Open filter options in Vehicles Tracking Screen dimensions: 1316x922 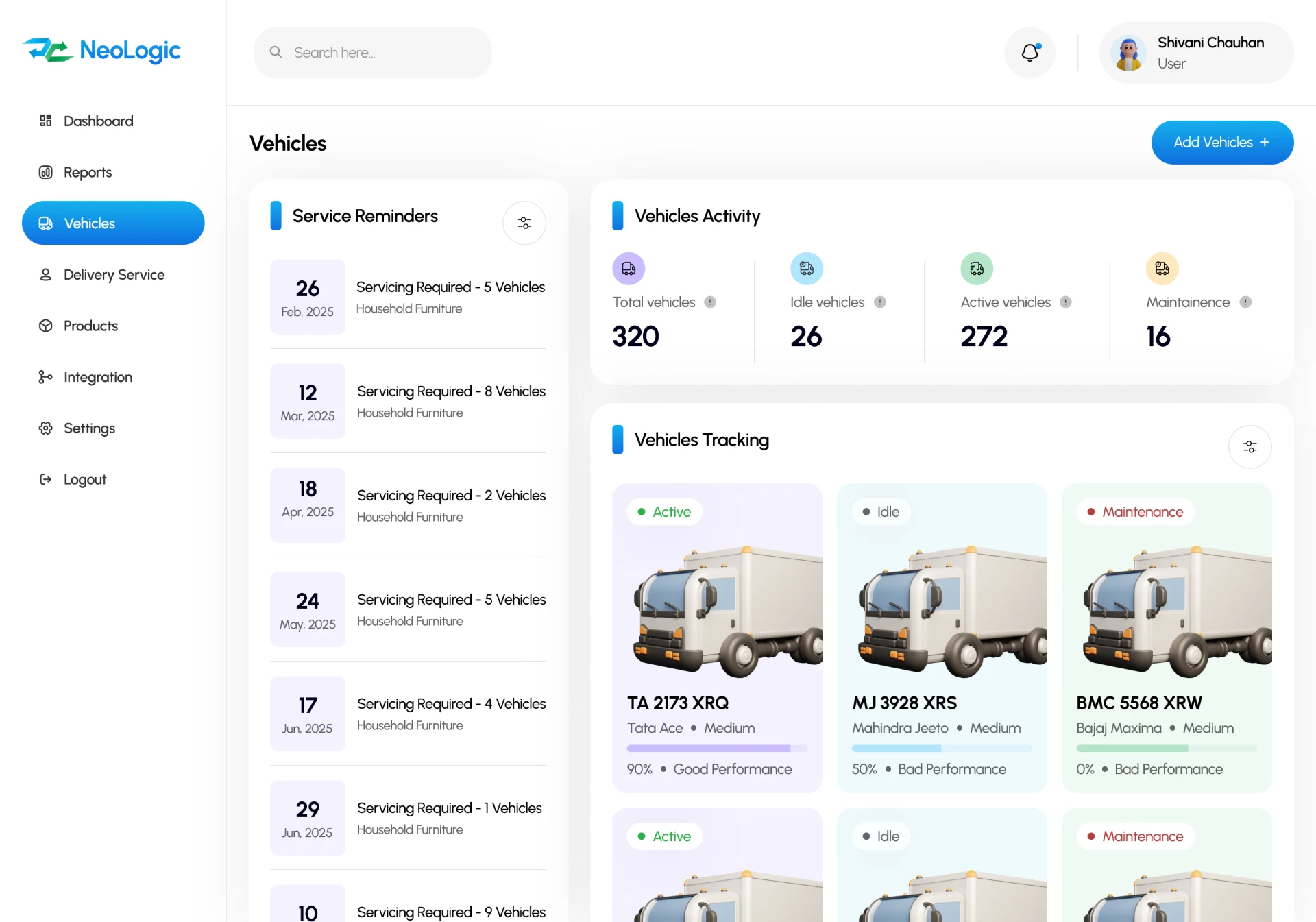tap(1250, 446)
